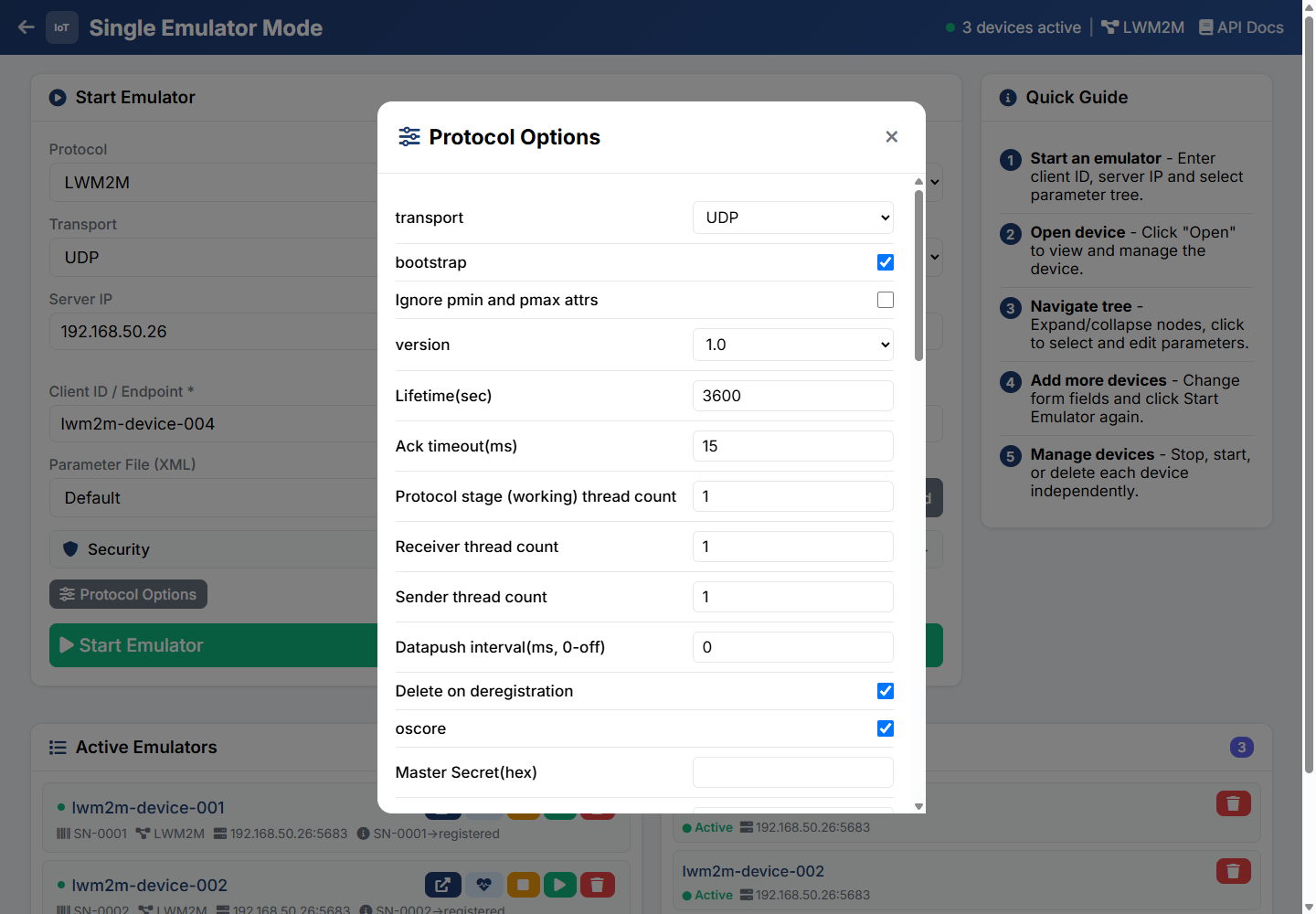Stop the lwm2m-device-002 emulator
This screenshot has height=914, width=1316.
click(524, 885)
